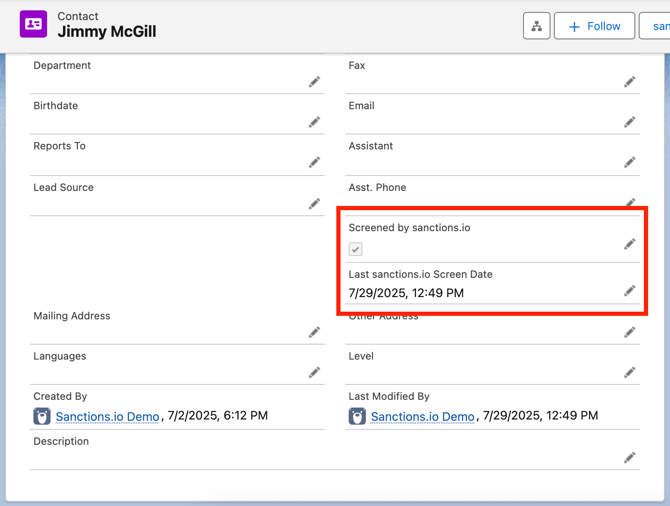Click the Lead Source field label

(63, 187)
